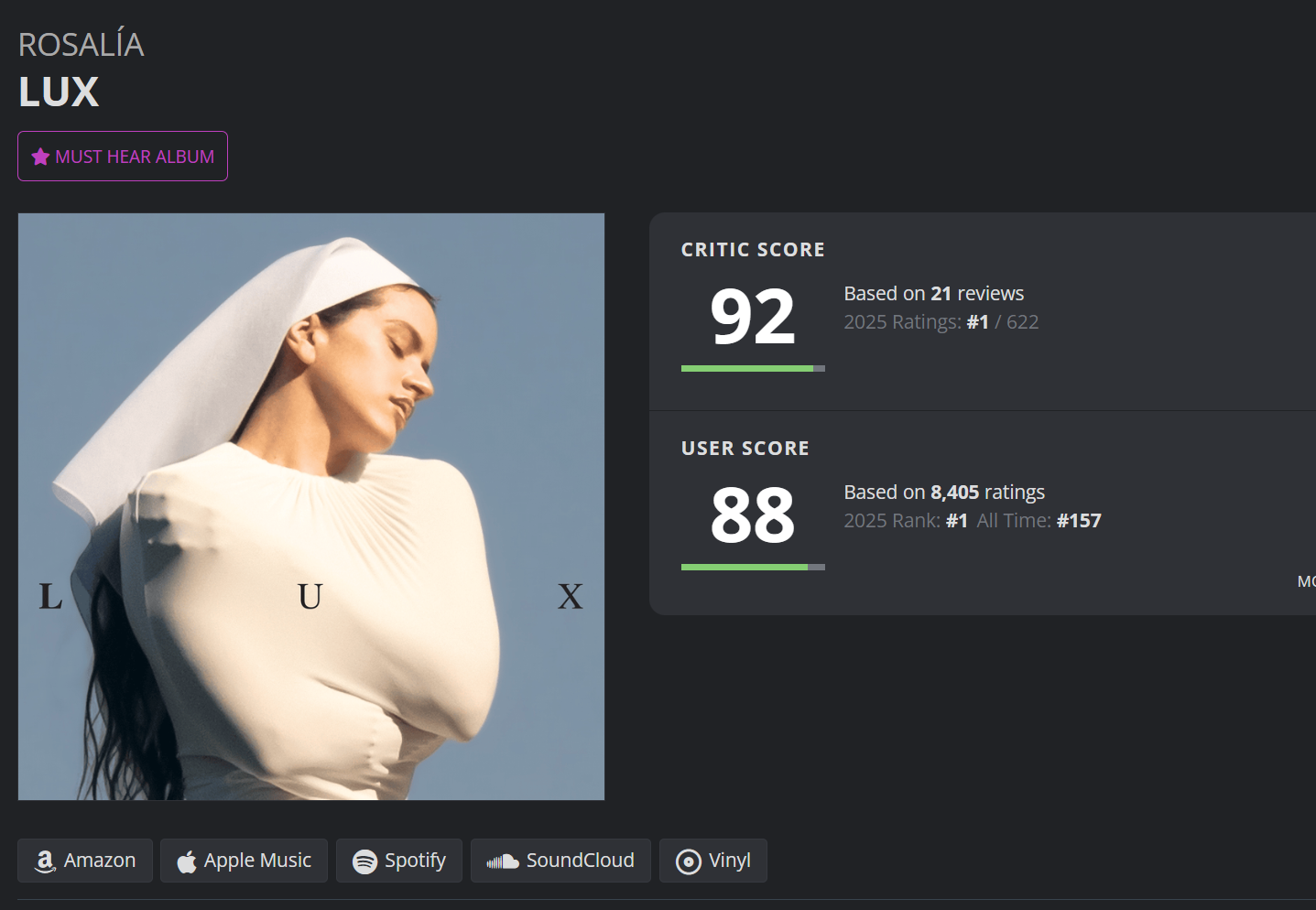Screen dimensions: 1316x910
Task: Open the Amazon store icon link
Action: tap(45, 861)
